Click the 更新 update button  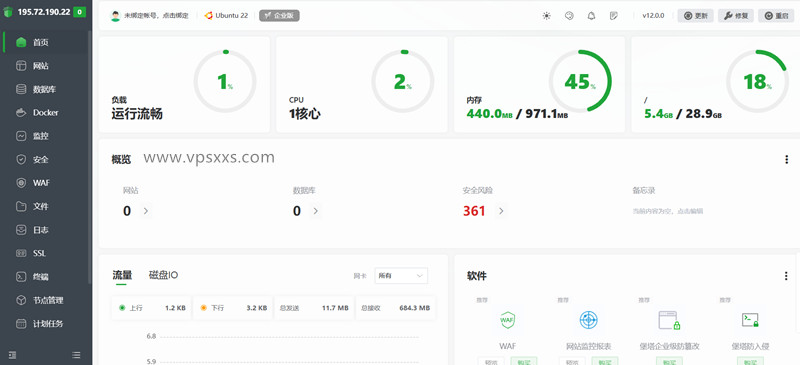[x=695, y=16]
